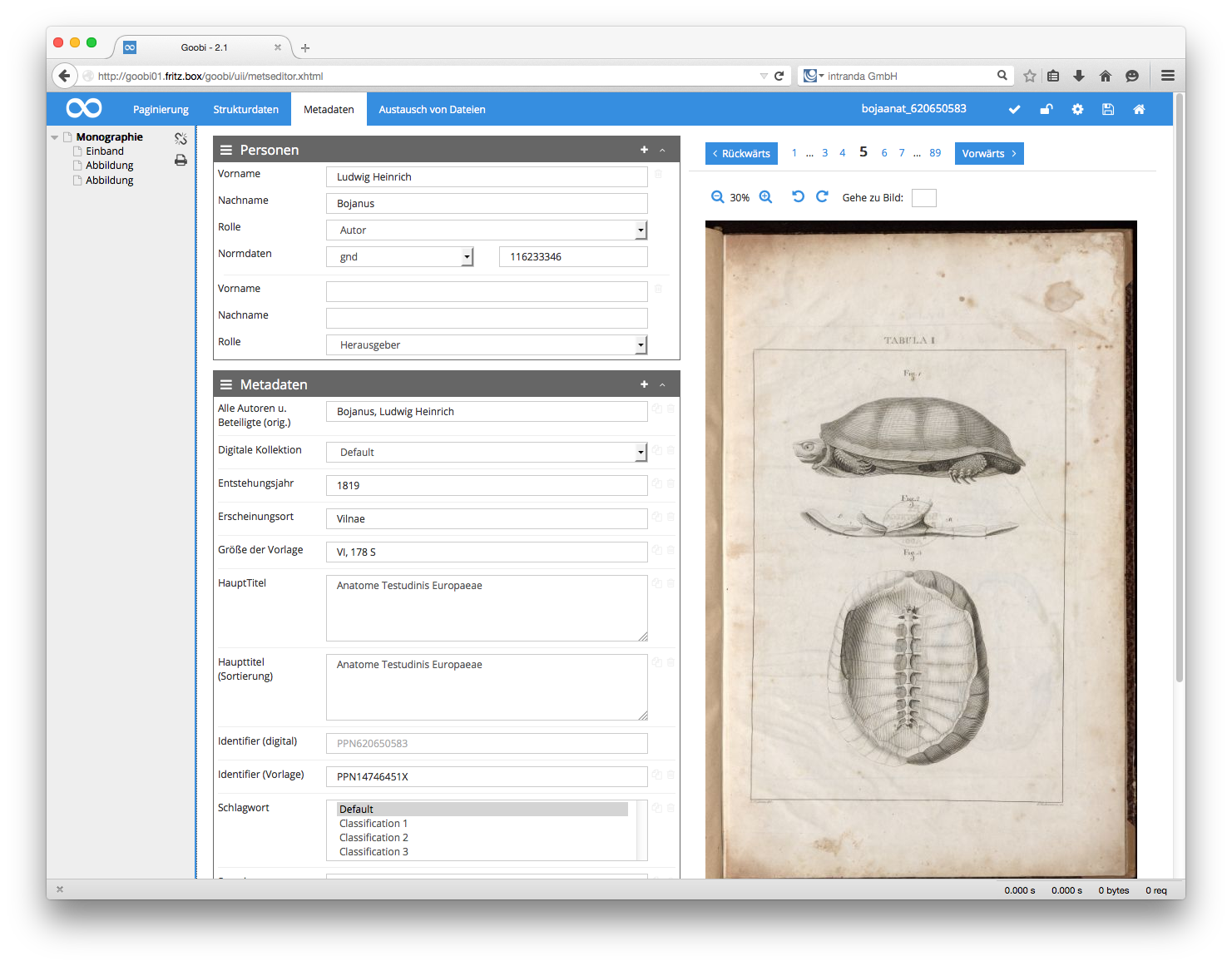The image size is (1232, 966).
Task: Jump to page 7 link
Action: (902, 153)
